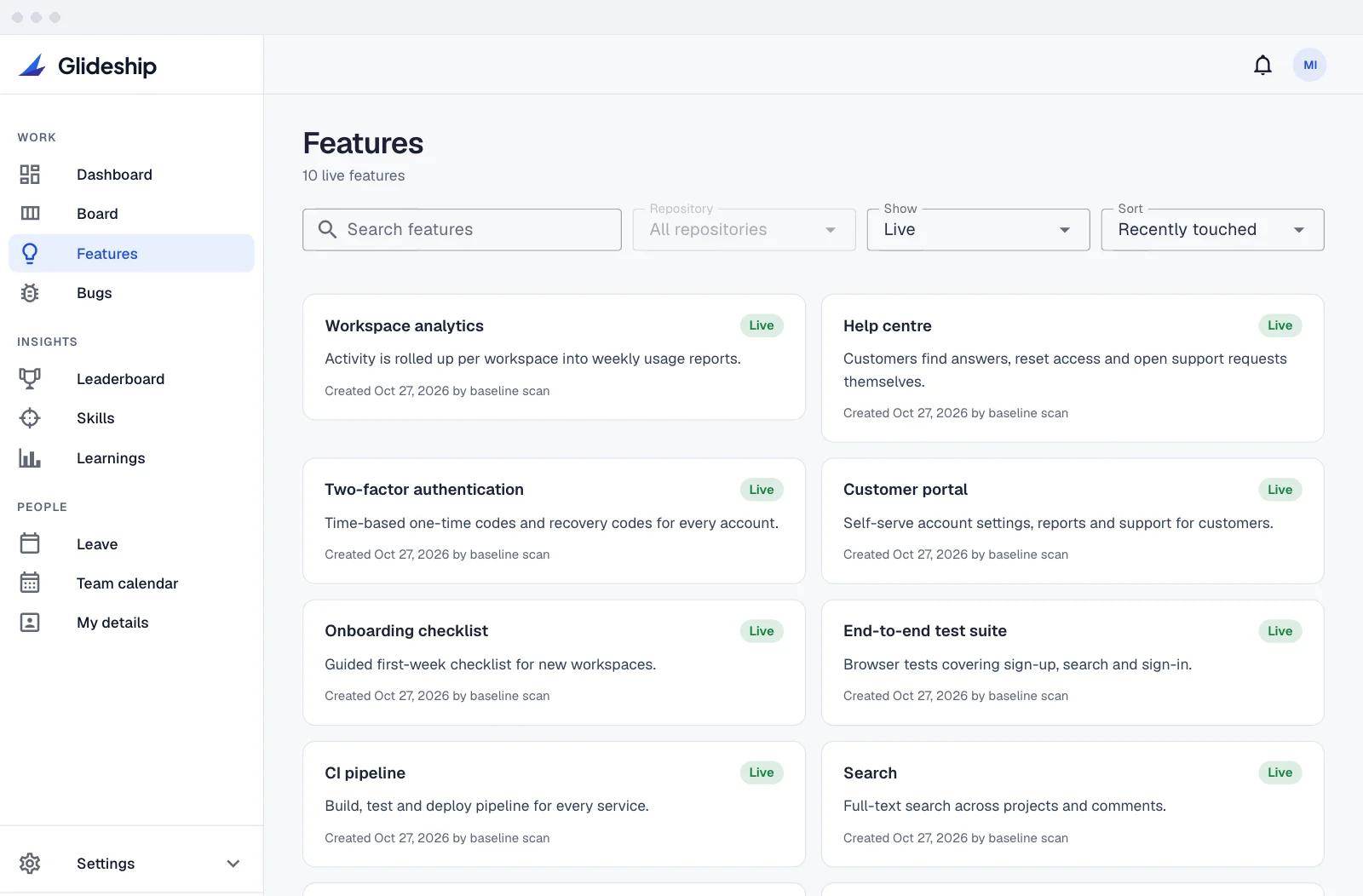Open the Repository dropdown
Image resolution: width=1363 pixels, height=896 pixels.
[x=744, y=230]
